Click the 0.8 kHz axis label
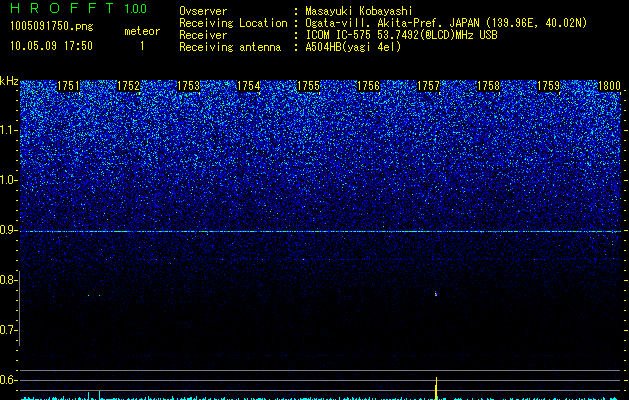Viewport: 629px width, 400px height. [x=8, y=280]
